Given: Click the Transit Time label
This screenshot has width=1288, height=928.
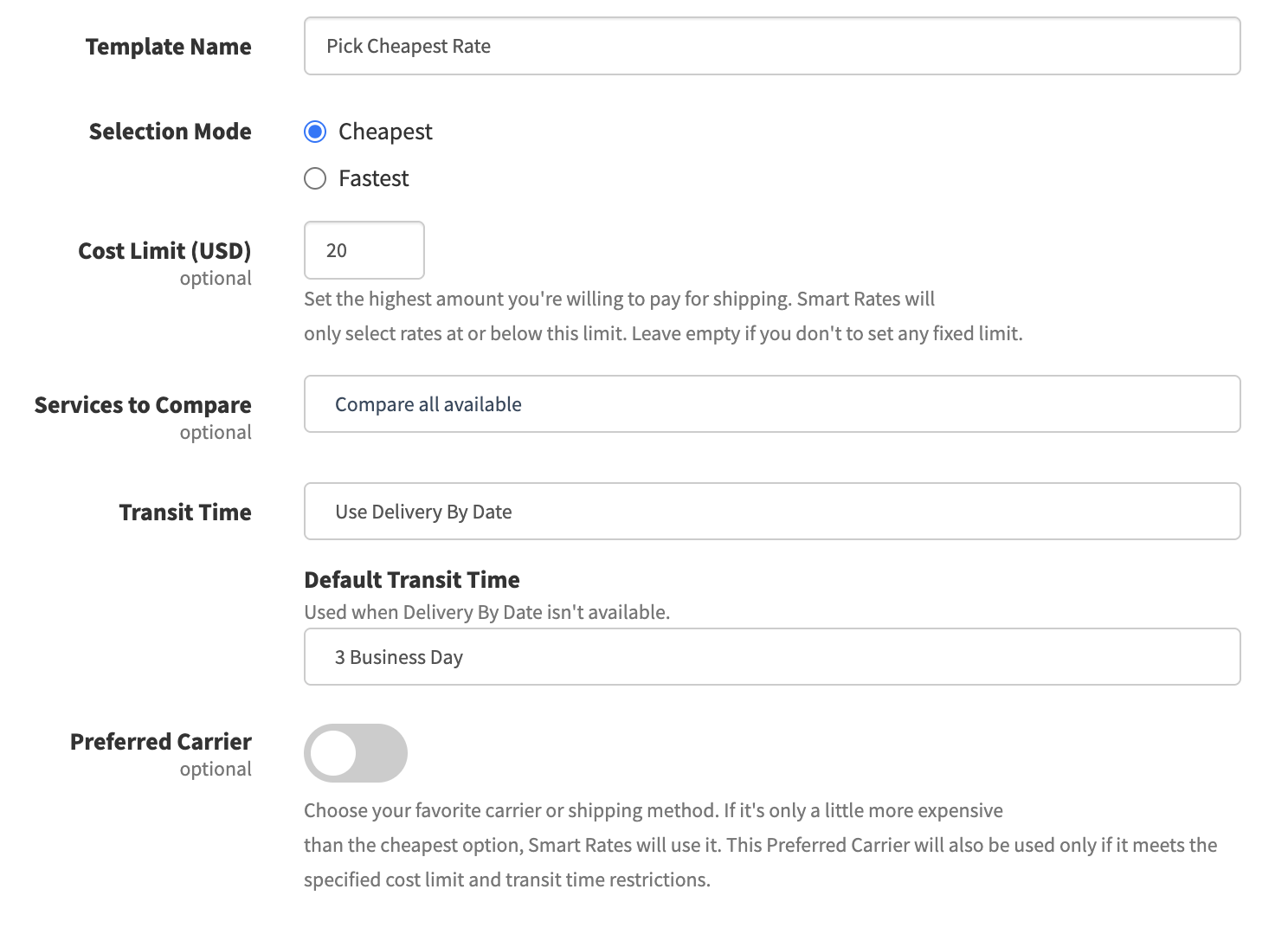Looking at the screenshot, I should (185, 512).
